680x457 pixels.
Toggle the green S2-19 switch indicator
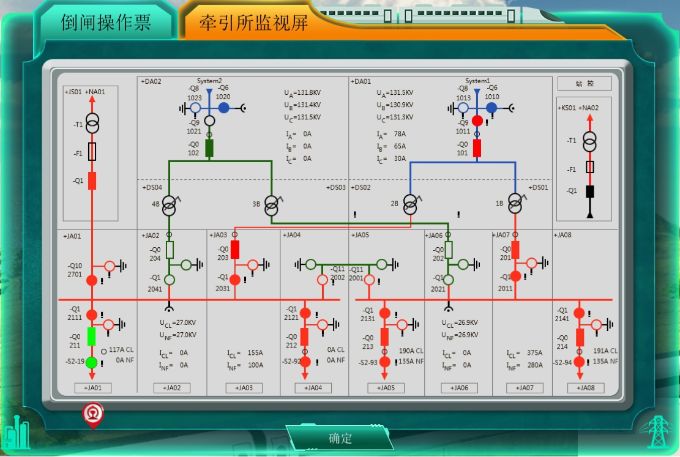[x=91, y=361]
